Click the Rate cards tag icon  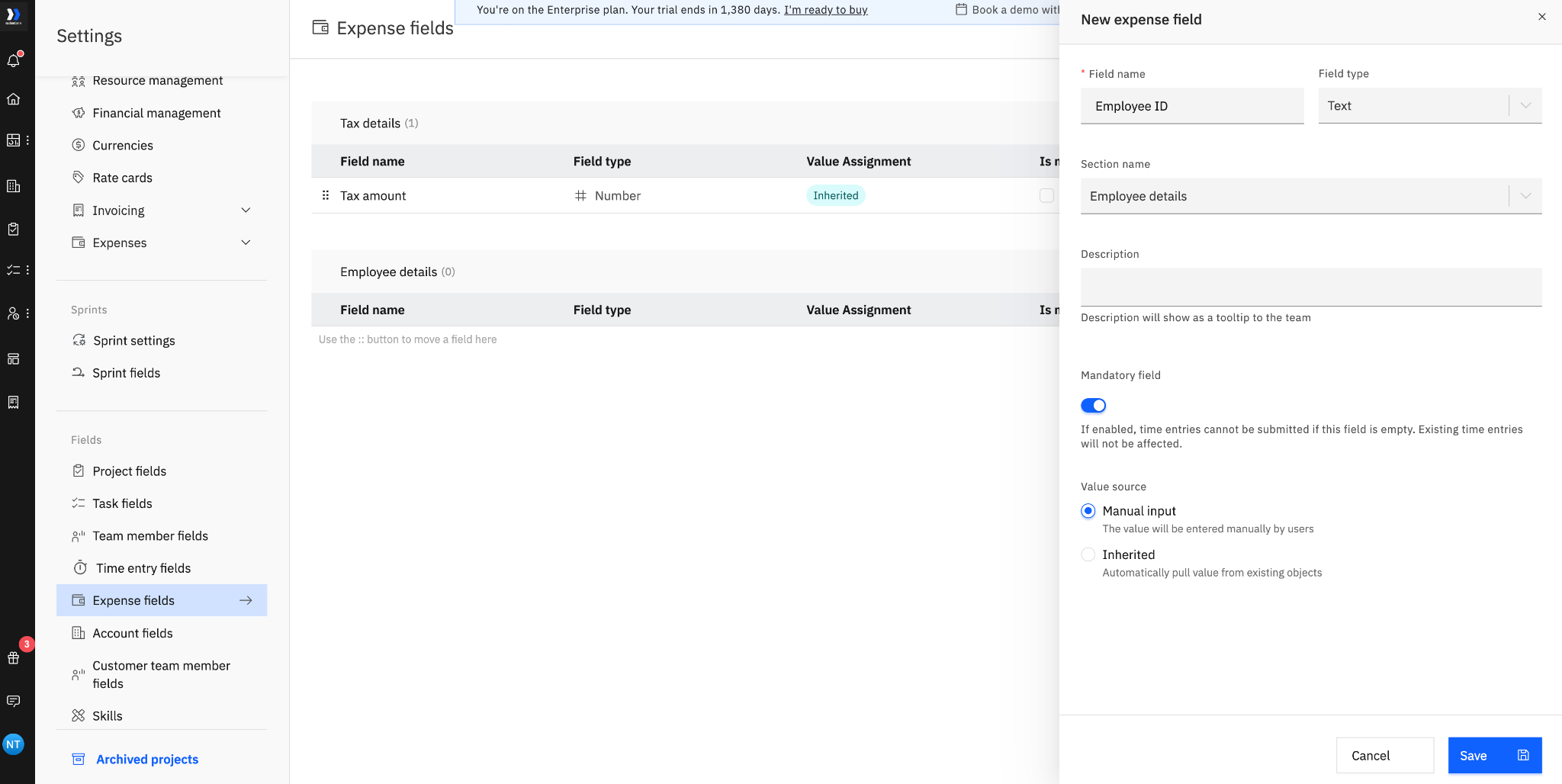click(79, 178)
